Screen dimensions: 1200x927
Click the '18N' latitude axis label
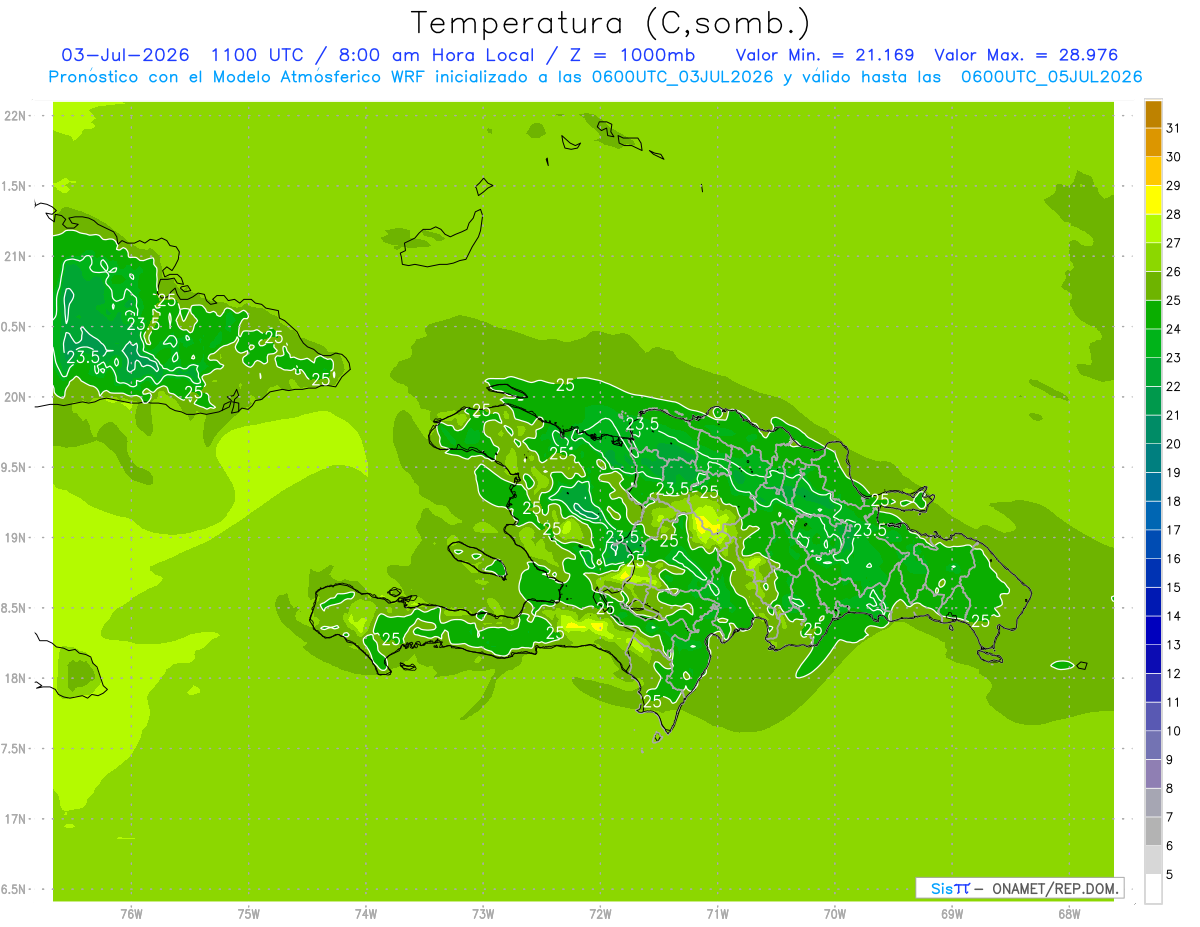point(17,678)
